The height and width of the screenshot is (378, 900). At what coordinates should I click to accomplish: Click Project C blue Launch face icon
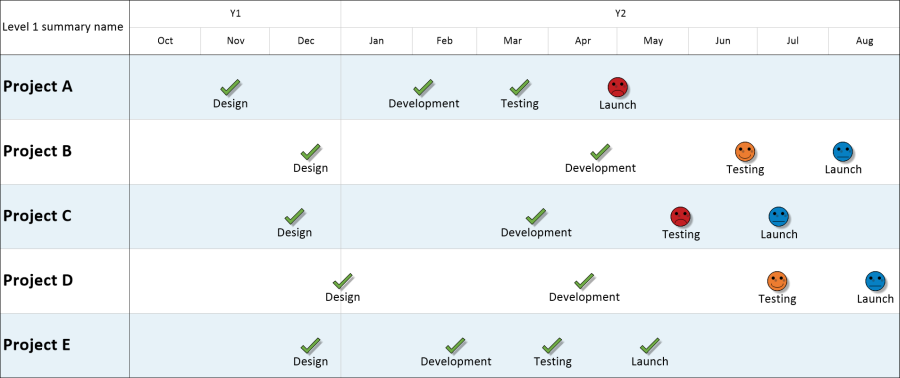(779, 217)
